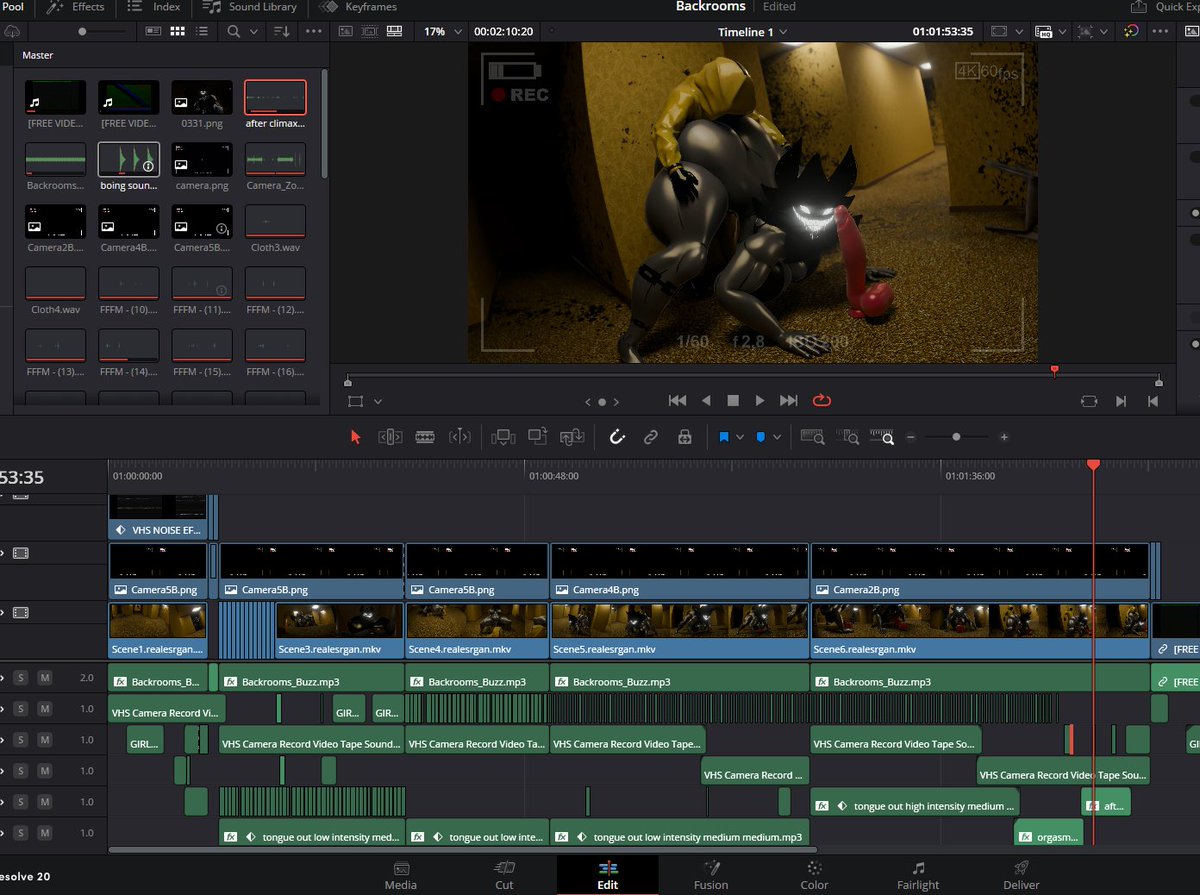
Task: Go to next clip in viewer
Action: pyautogui.click(x=1121, y=401)
